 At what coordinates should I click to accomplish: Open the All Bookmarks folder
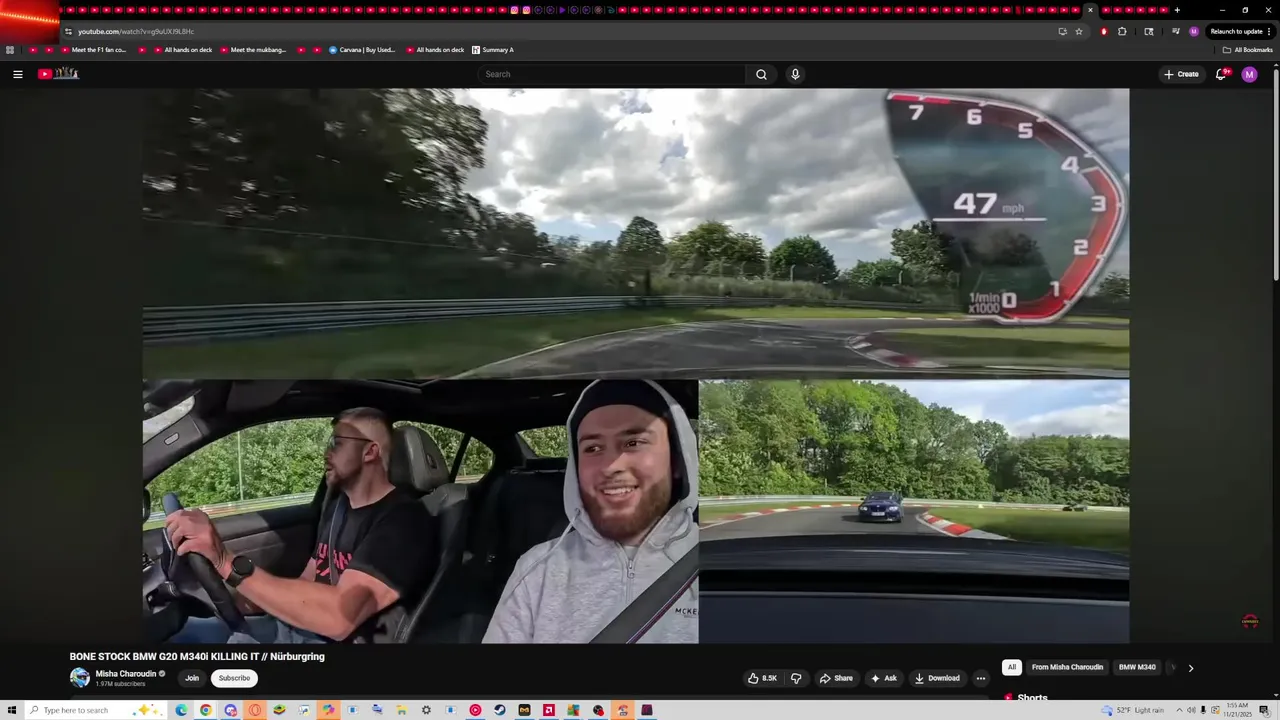1247,50
